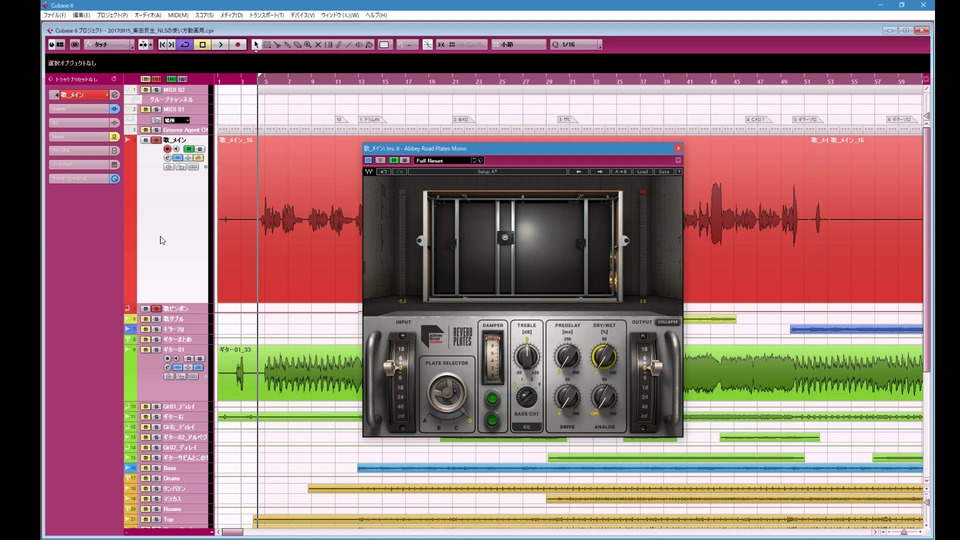Toggle Read automation on 歌_メイン track

click(x=189, y=149)
